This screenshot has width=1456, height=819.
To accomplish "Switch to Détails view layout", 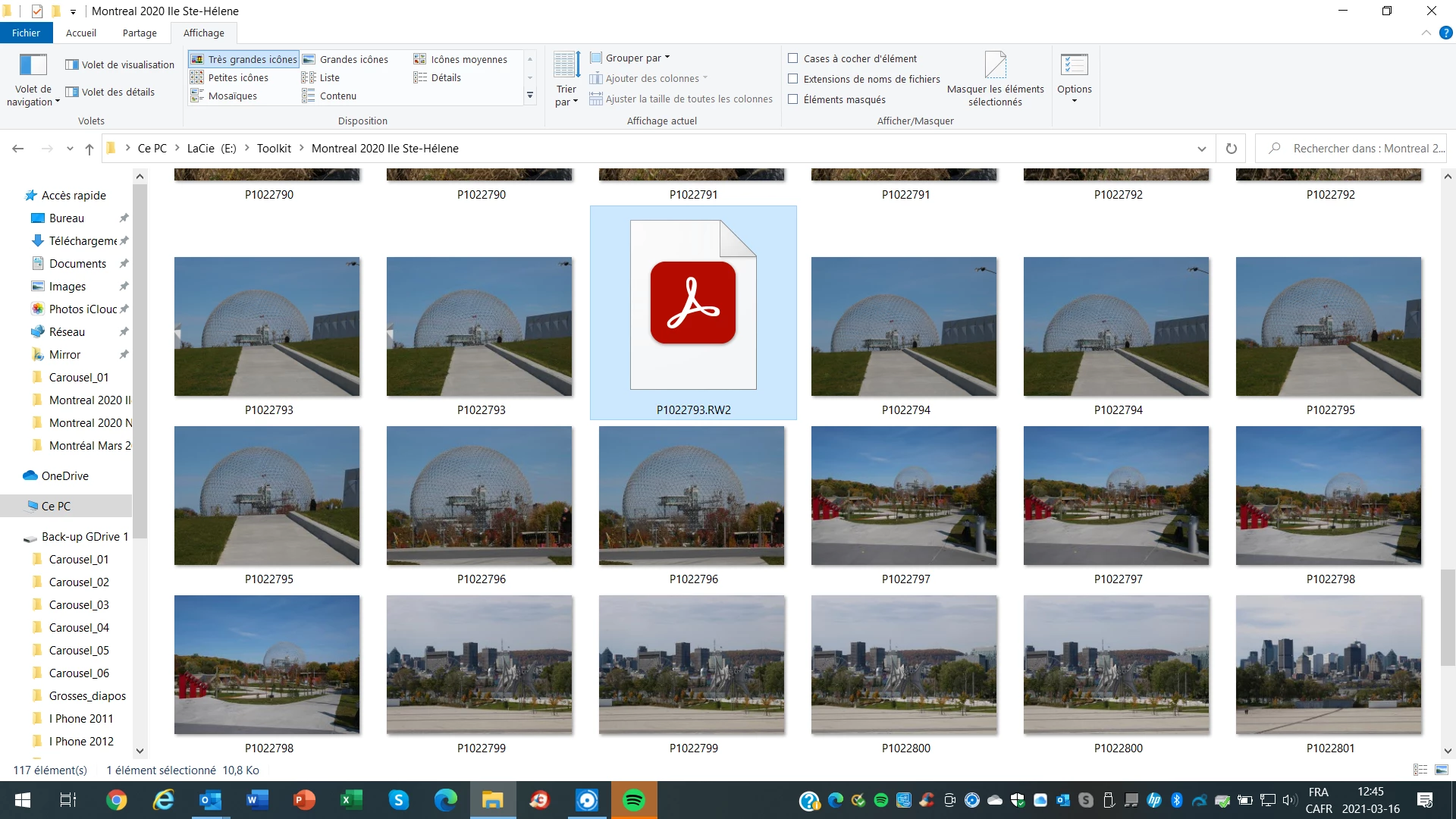I will 445,77.
